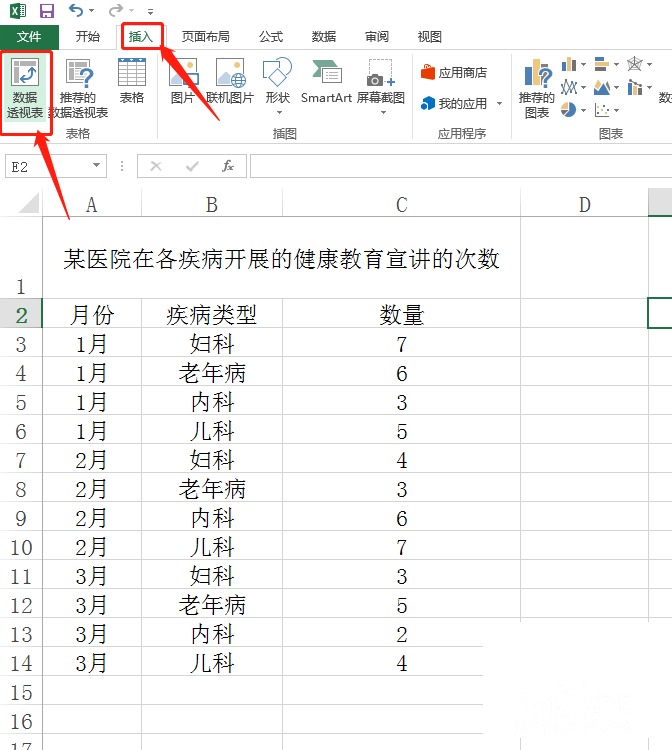Click the formula bar confirm checkmark

[192, 166]
